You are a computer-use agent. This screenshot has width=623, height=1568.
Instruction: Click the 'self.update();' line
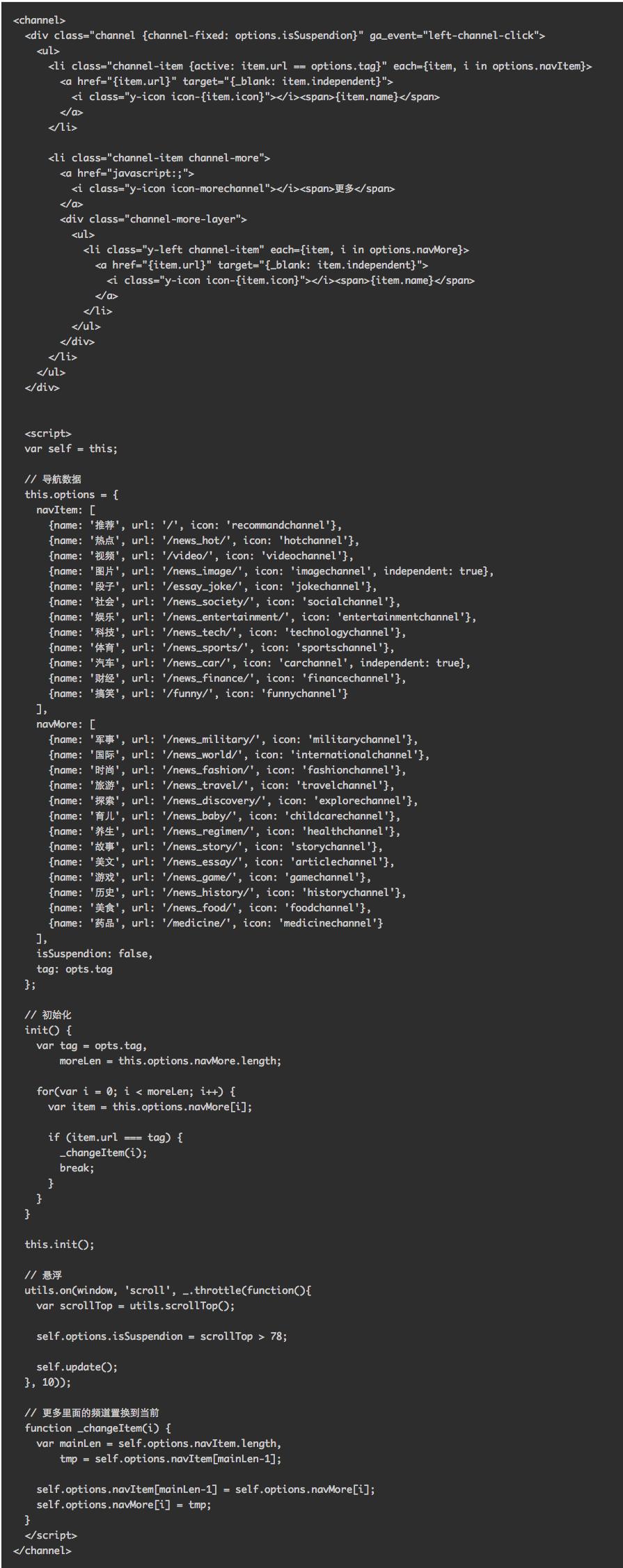[x=77, y=1367]
